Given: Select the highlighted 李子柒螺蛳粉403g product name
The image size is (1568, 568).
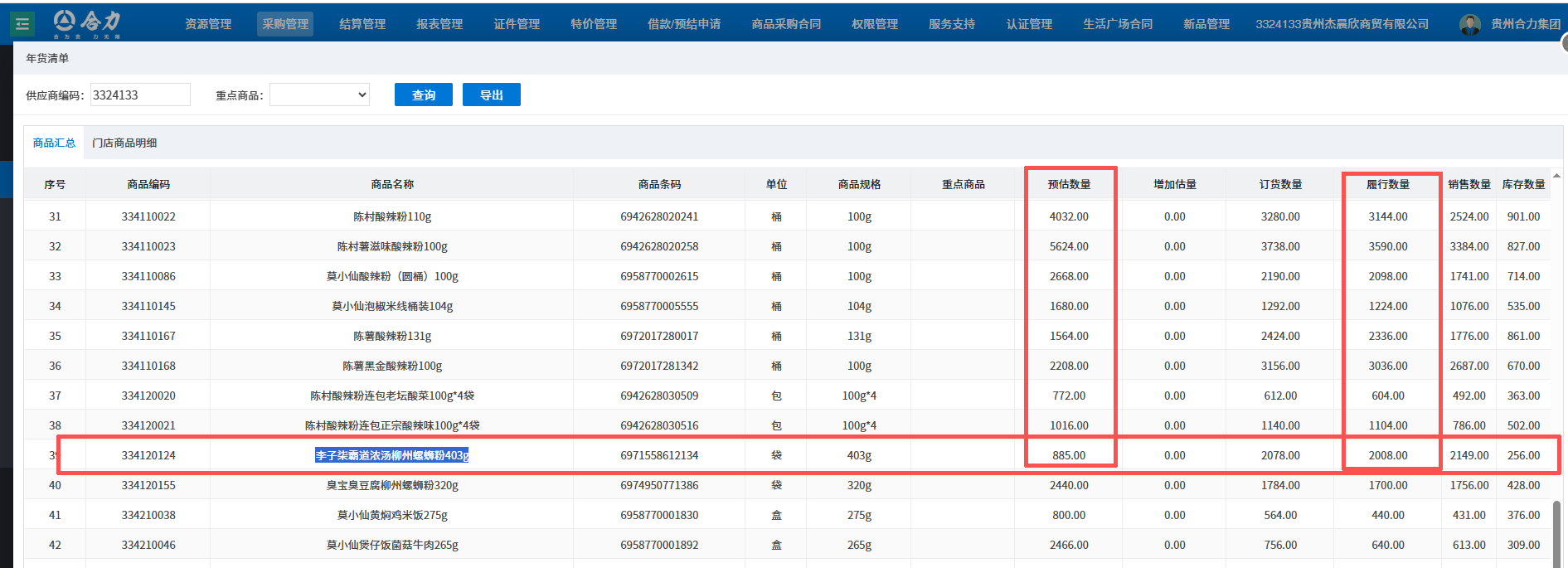Looking at the screenshot, I should pyautogui.click(x=391, y=455).
